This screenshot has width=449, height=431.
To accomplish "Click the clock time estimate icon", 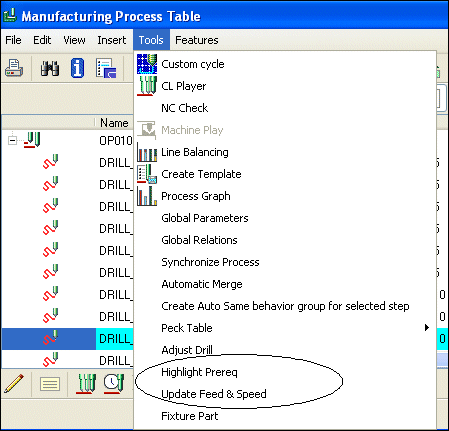I will pos(114,384).
